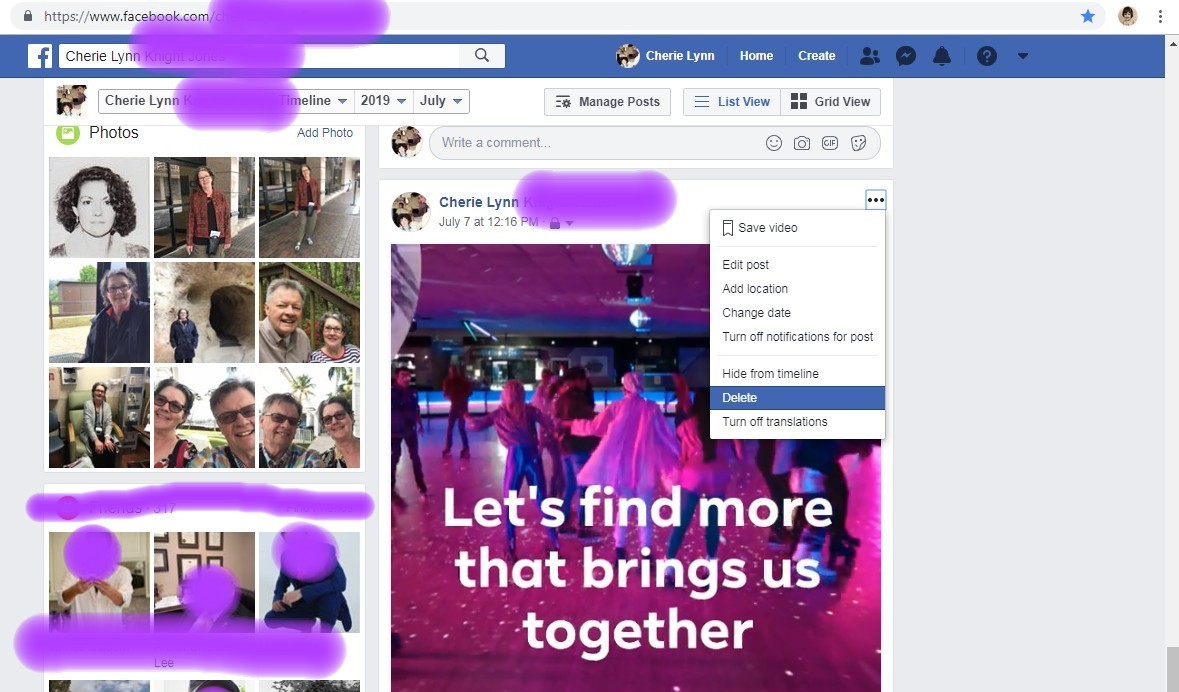
Task: Open Chrome profile avatar icon
Action: [1127, 16]
